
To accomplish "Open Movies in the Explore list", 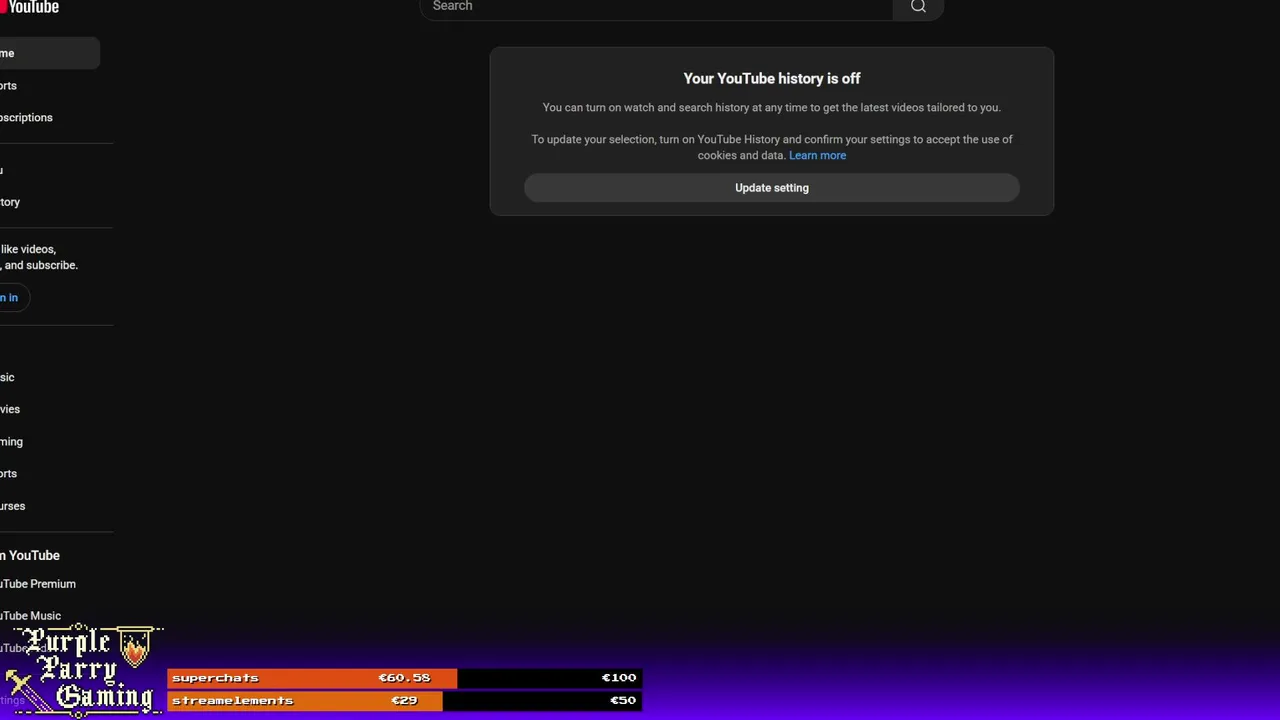I will [x=10, y=409].
